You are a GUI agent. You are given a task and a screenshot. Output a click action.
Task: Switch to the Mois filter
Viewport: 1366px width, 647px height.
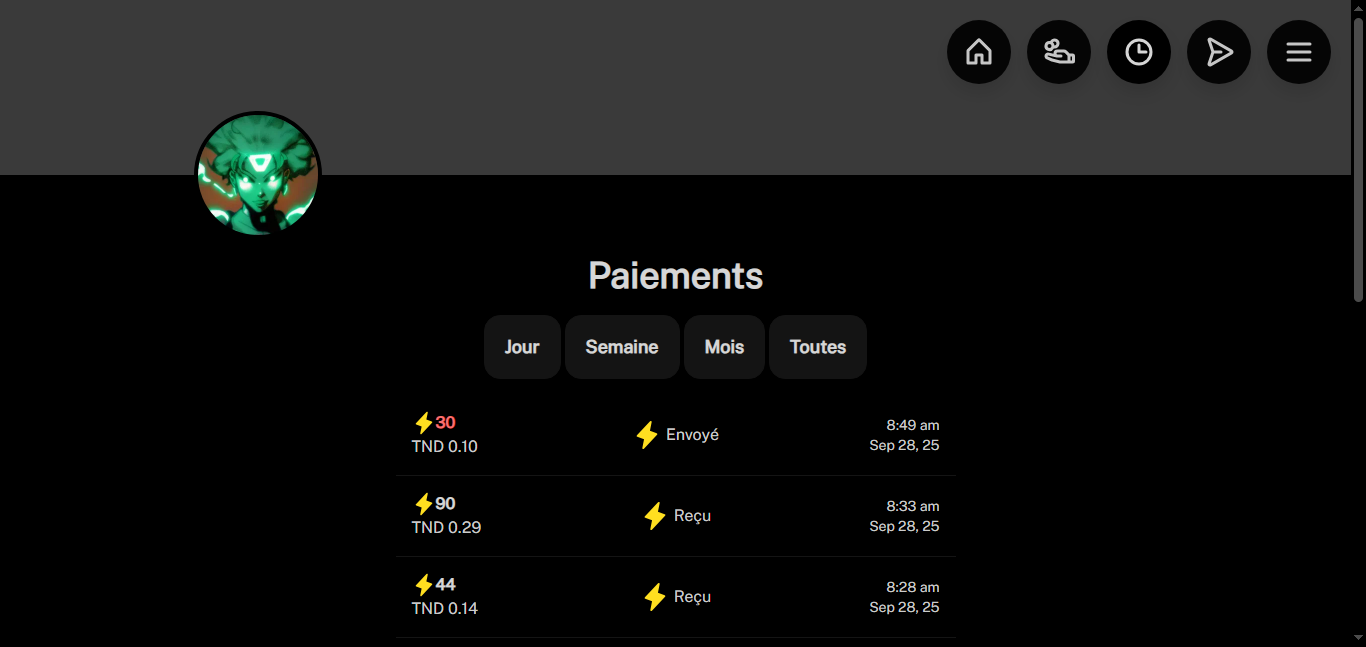pos(724,347)
